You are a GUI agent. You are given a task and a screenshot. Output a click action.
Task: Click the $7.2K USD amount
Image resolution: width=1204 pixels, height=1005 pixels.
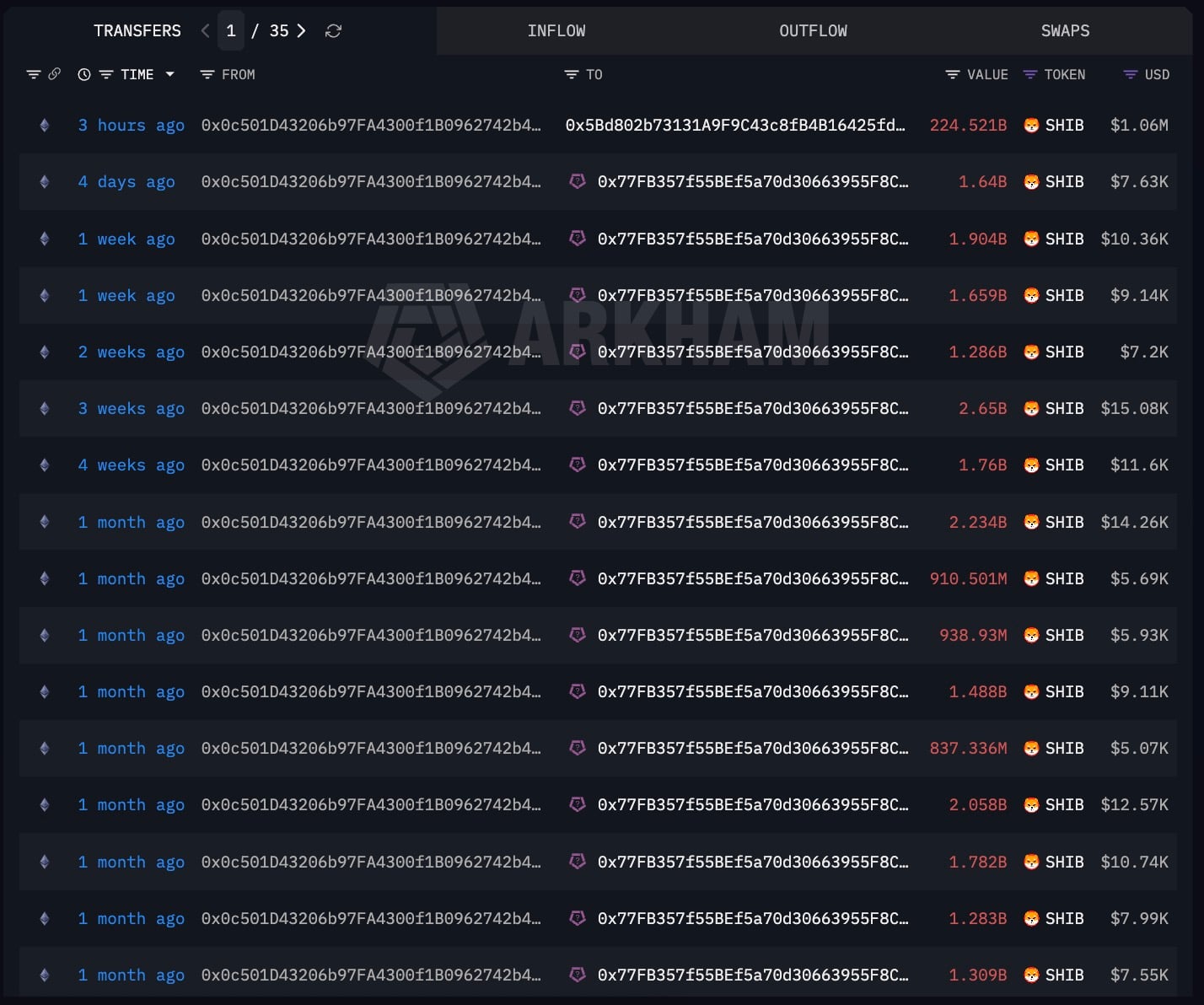click(1144, 352)
